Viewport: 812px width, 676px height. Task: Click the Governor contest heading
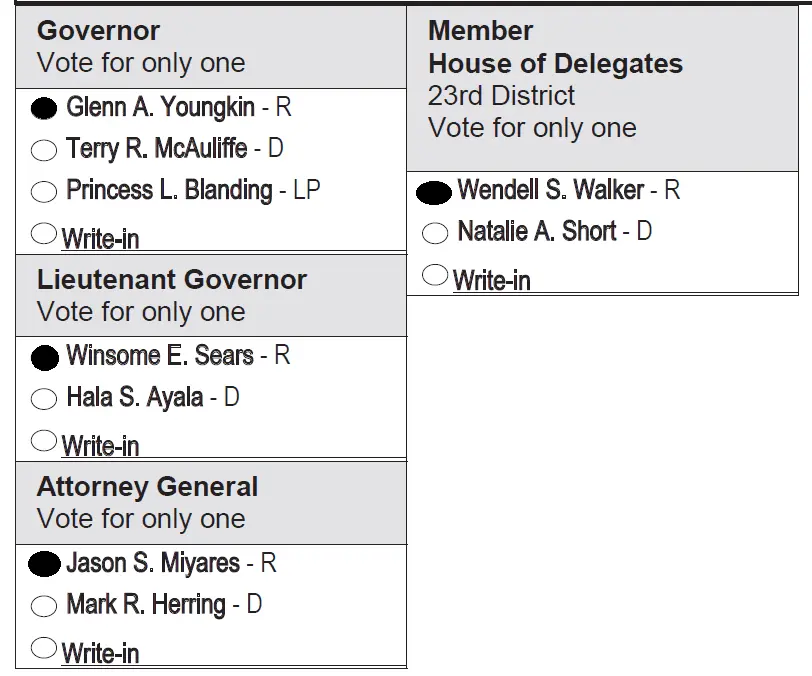pos(98,31)
